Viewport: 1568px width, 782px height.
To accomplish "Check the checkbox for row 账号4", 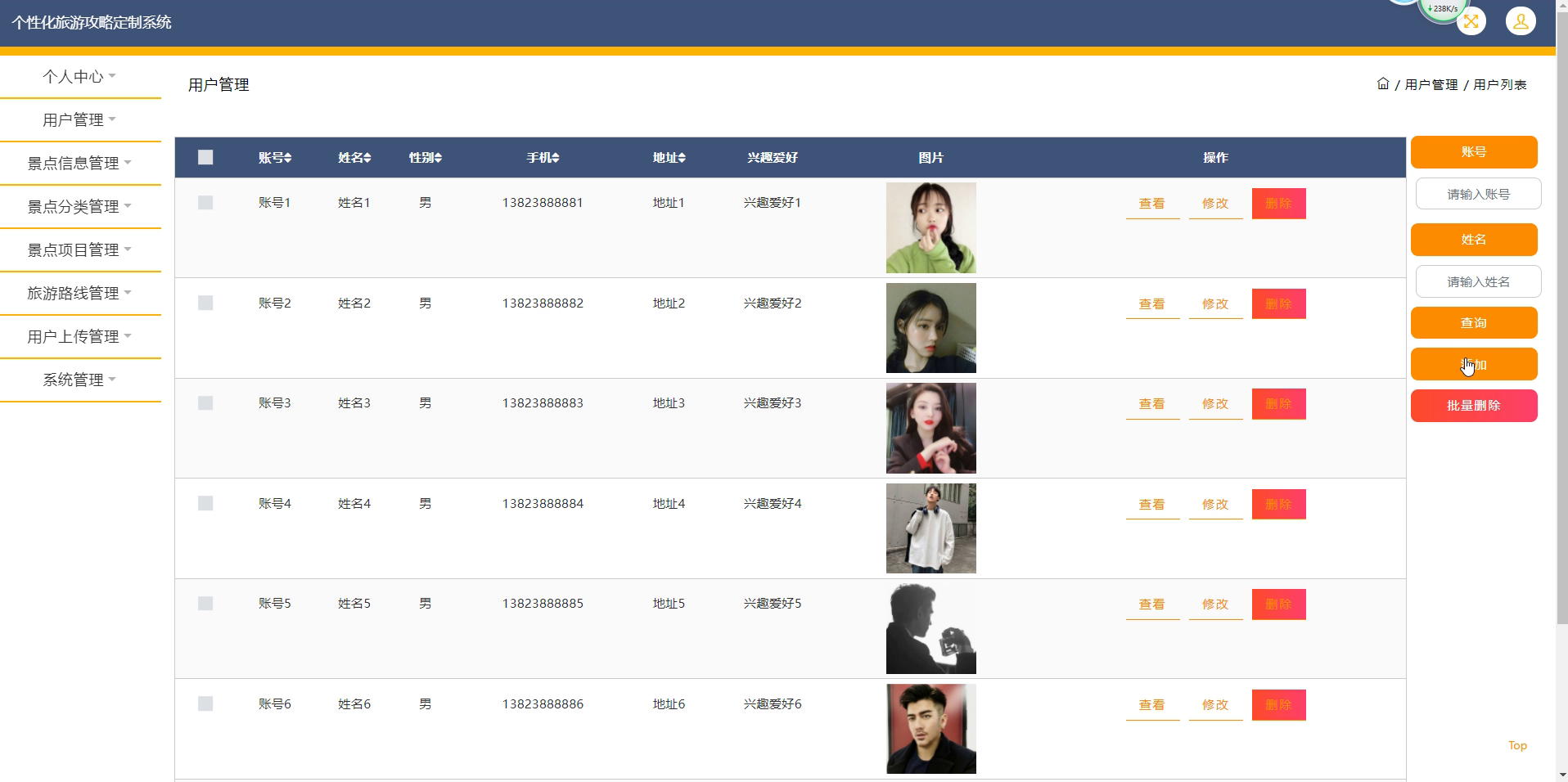I will 205,503.
